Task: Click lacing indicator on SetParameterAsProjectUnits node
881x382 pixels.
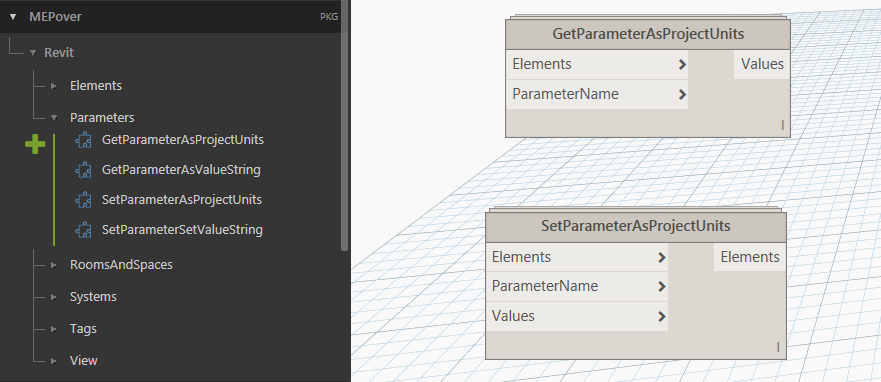Action: click(x=778, y=347)
